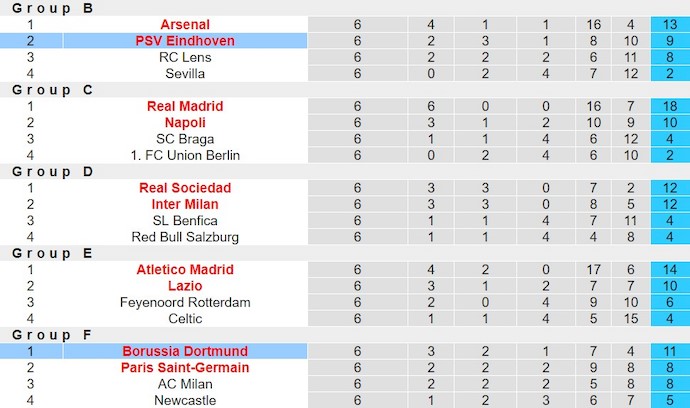The height and width of the screenshot is (408, 690).
Task: Open Sevilla team page
Action: (x=185, y=73)
